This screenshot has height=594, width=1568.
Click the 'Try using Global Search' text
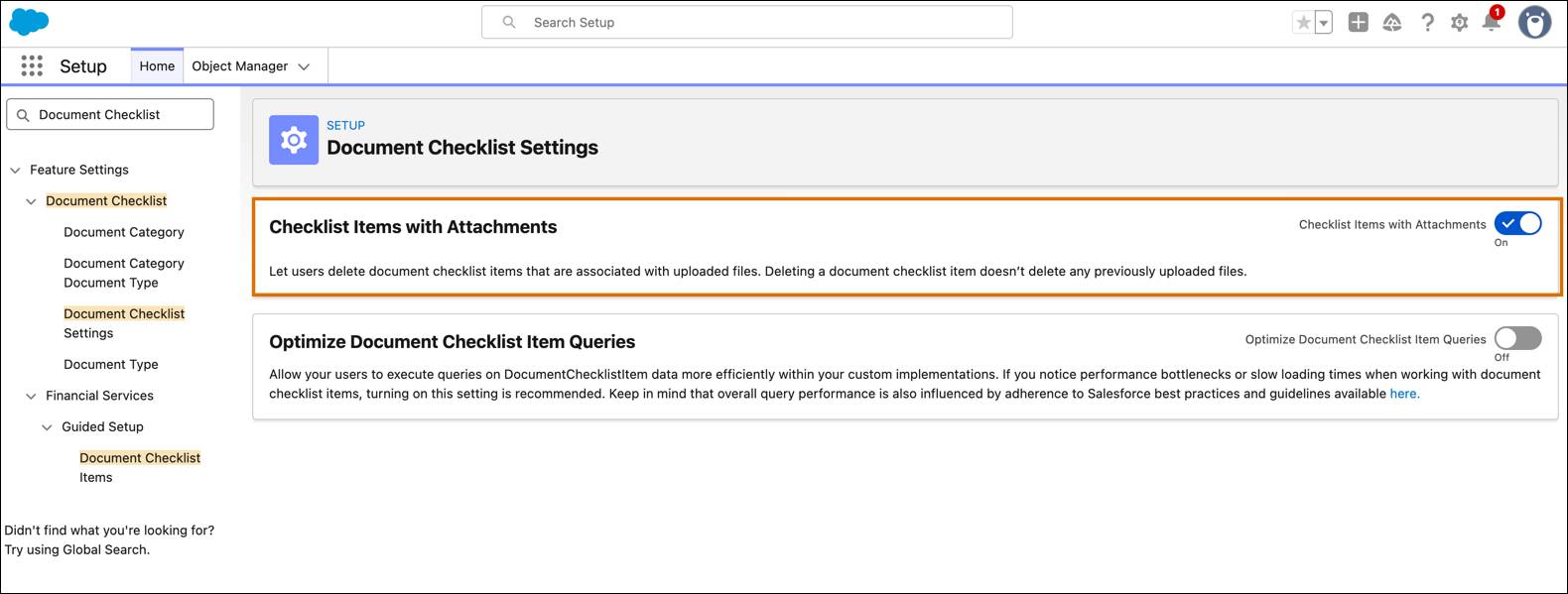click(x=77, y=549)
